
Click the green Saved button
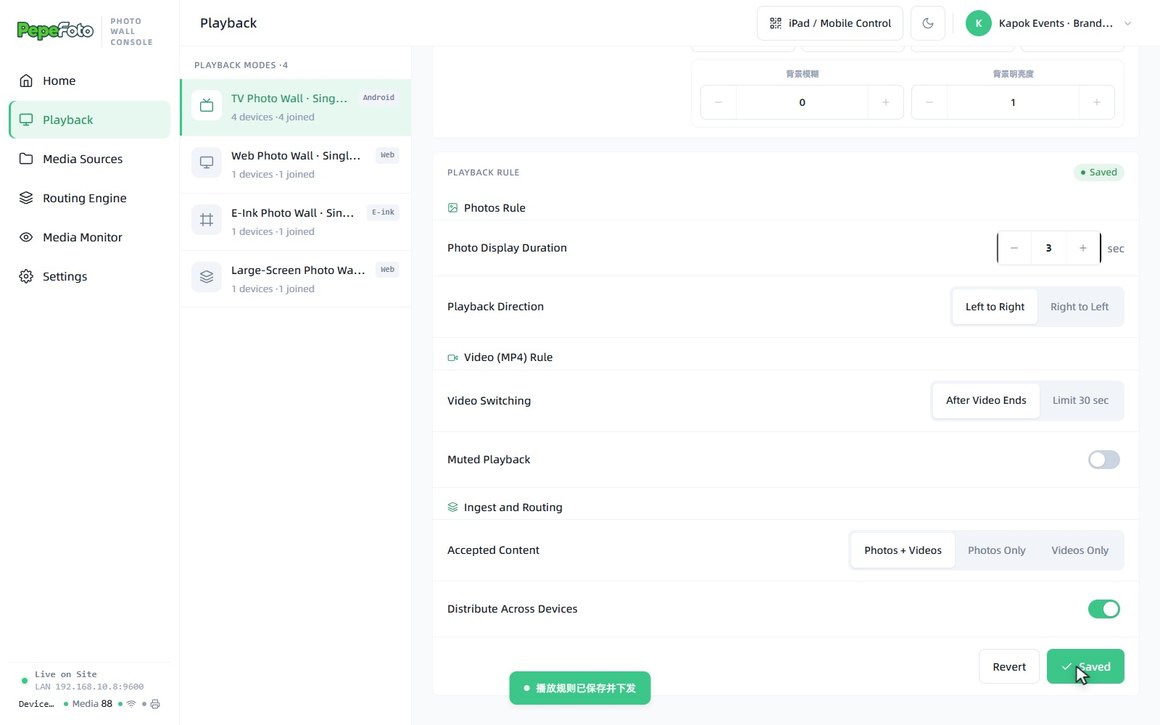1085,667
